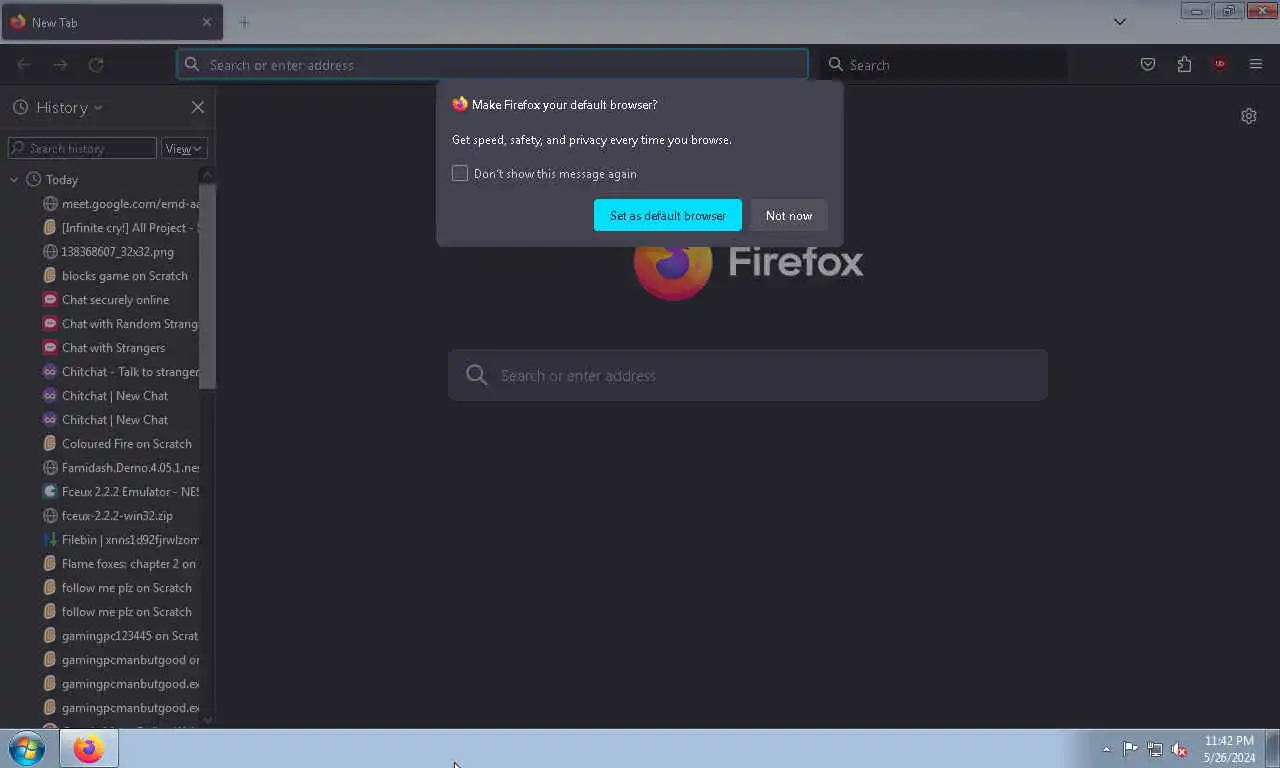Viewport: 1280px width, 768px height.
Task: Open the list all tabs chevron
Action: (x=1120, y=22)
